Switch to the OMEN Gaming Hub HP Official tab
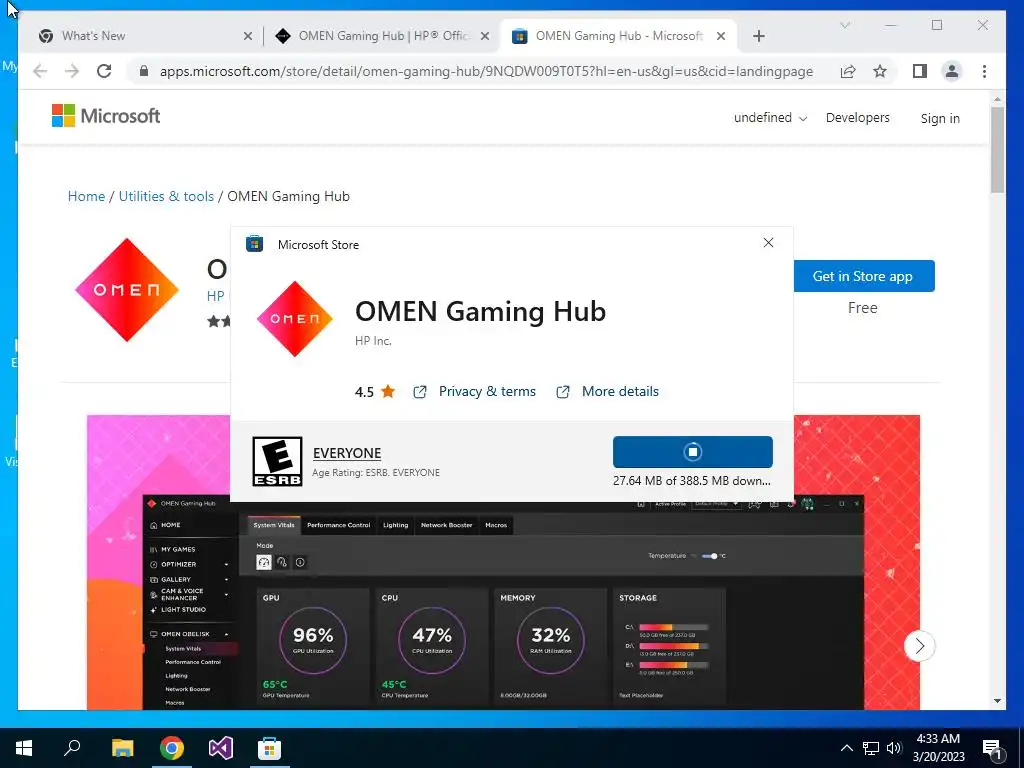Image resolution: width=1024 pixels, height=768 pixels. pyautogui.click(x=382, y=36)
